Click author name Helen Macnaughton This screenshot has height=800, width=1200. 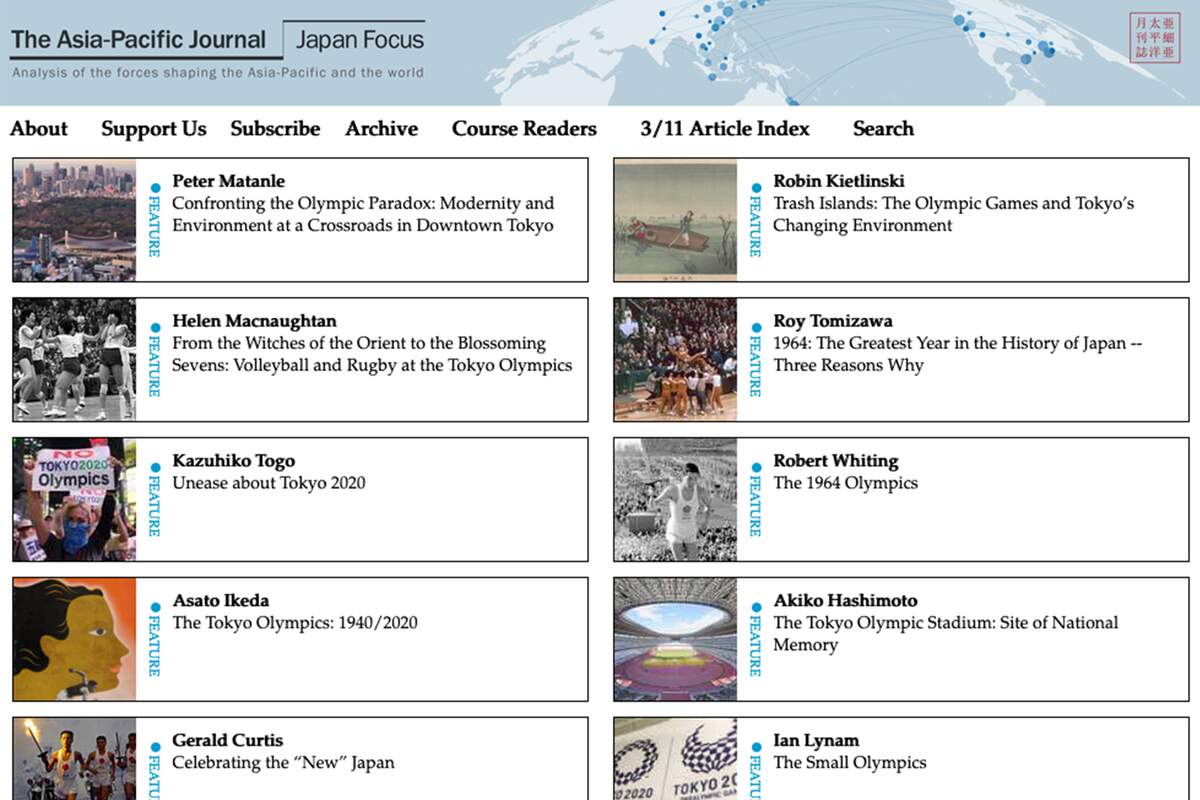[x=254, y=321]
